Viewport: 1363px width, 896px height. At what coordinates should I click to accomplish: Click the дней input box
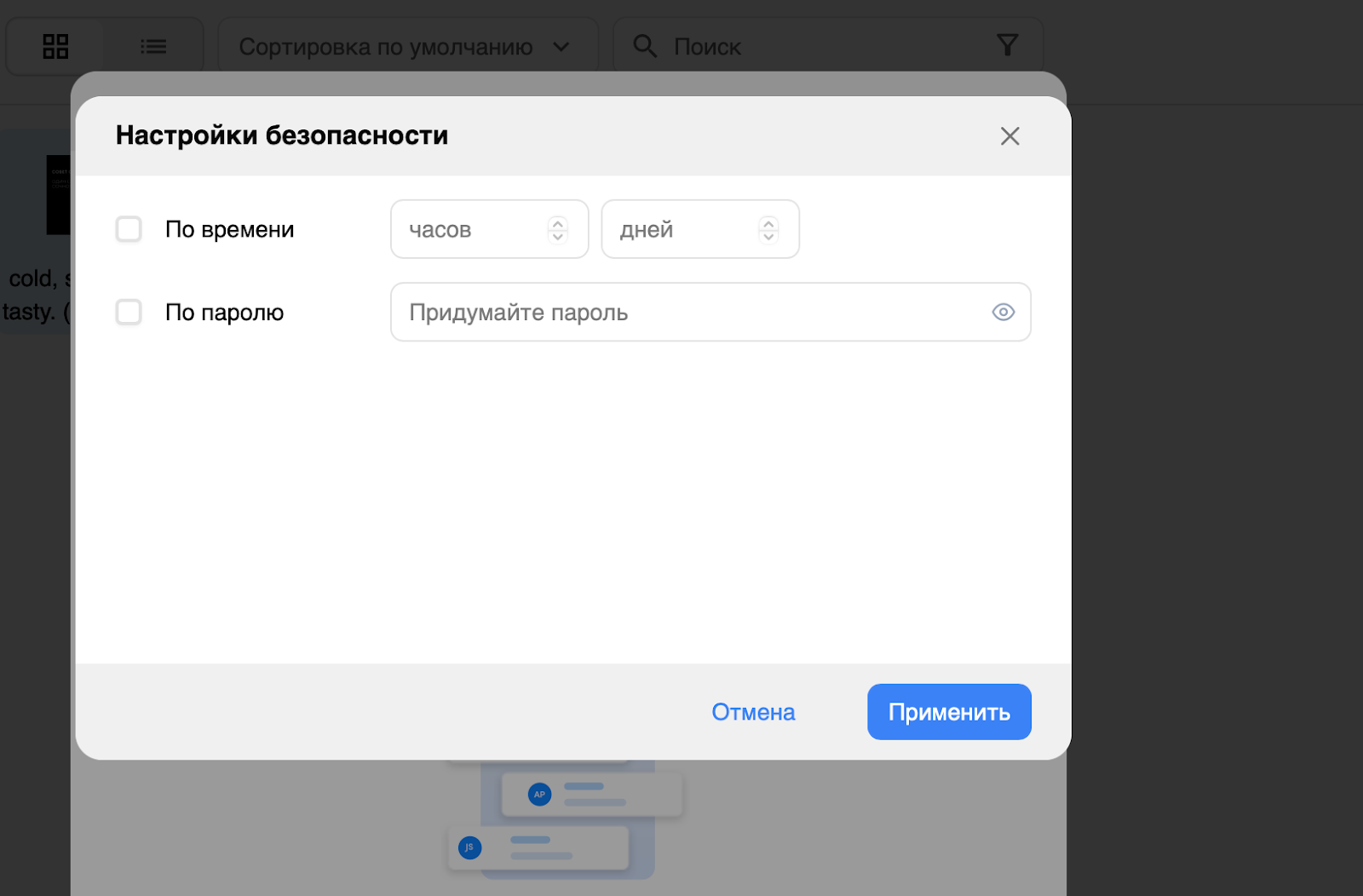coord(673,228)
